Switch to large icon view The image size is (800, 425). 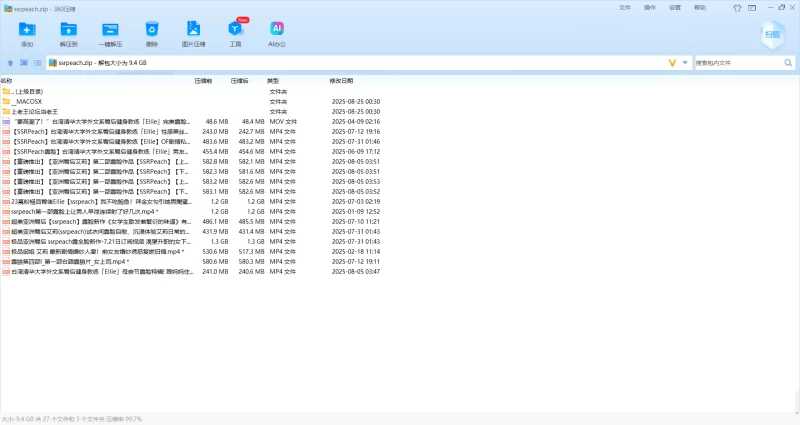pos(24,63)
